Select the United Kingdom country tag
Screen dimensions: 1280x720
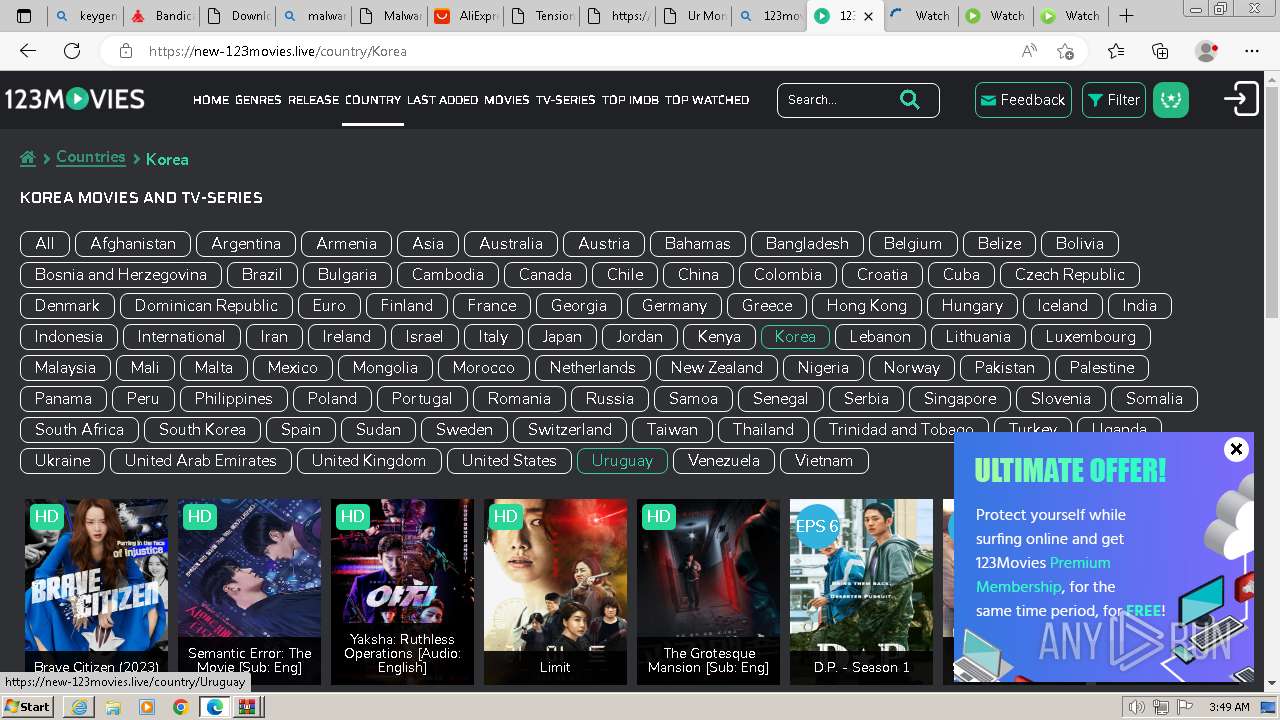[369, 460]
